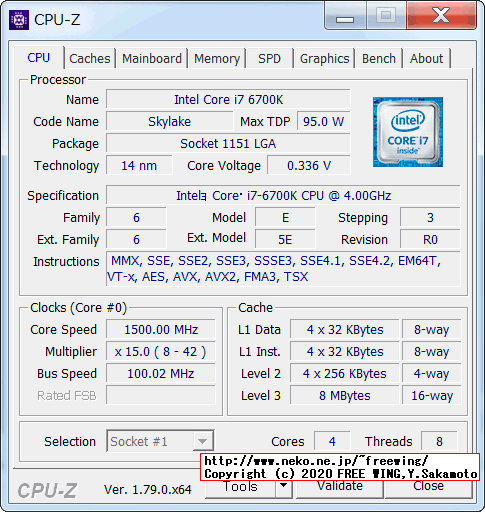Click the processor name Intel Core i7 6700K
485x512 pixels.
point(228,99)
